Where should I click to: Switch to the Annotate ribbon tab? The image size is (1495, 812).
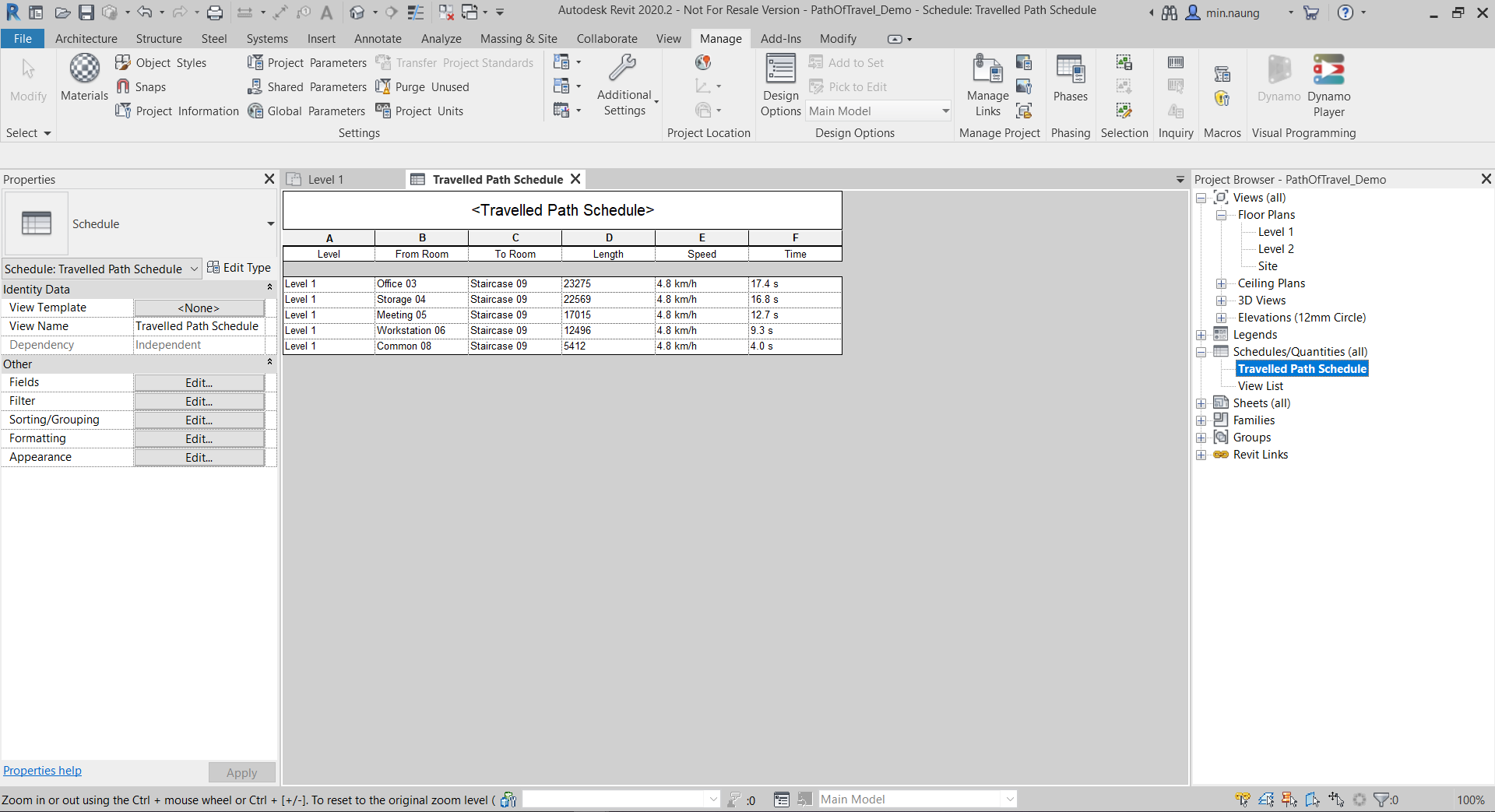(378, 39)
